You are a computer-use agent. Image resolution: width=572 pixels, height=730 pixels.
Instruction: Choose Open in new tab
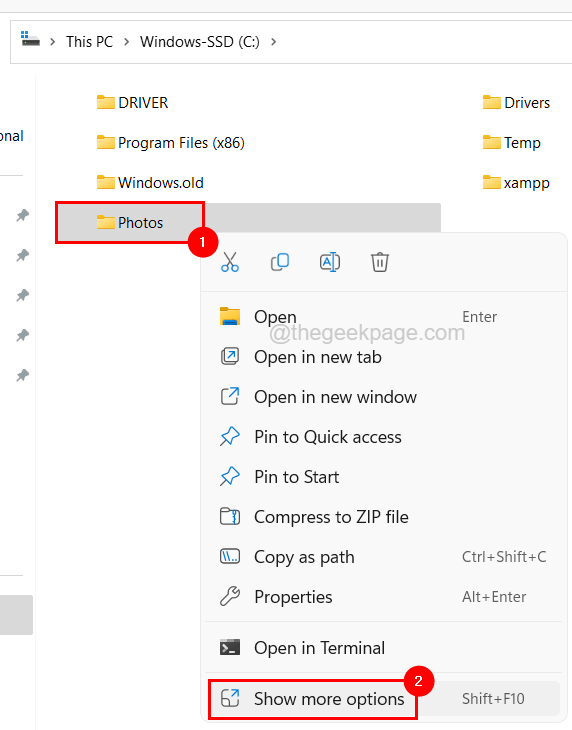[x=382, y=357]
